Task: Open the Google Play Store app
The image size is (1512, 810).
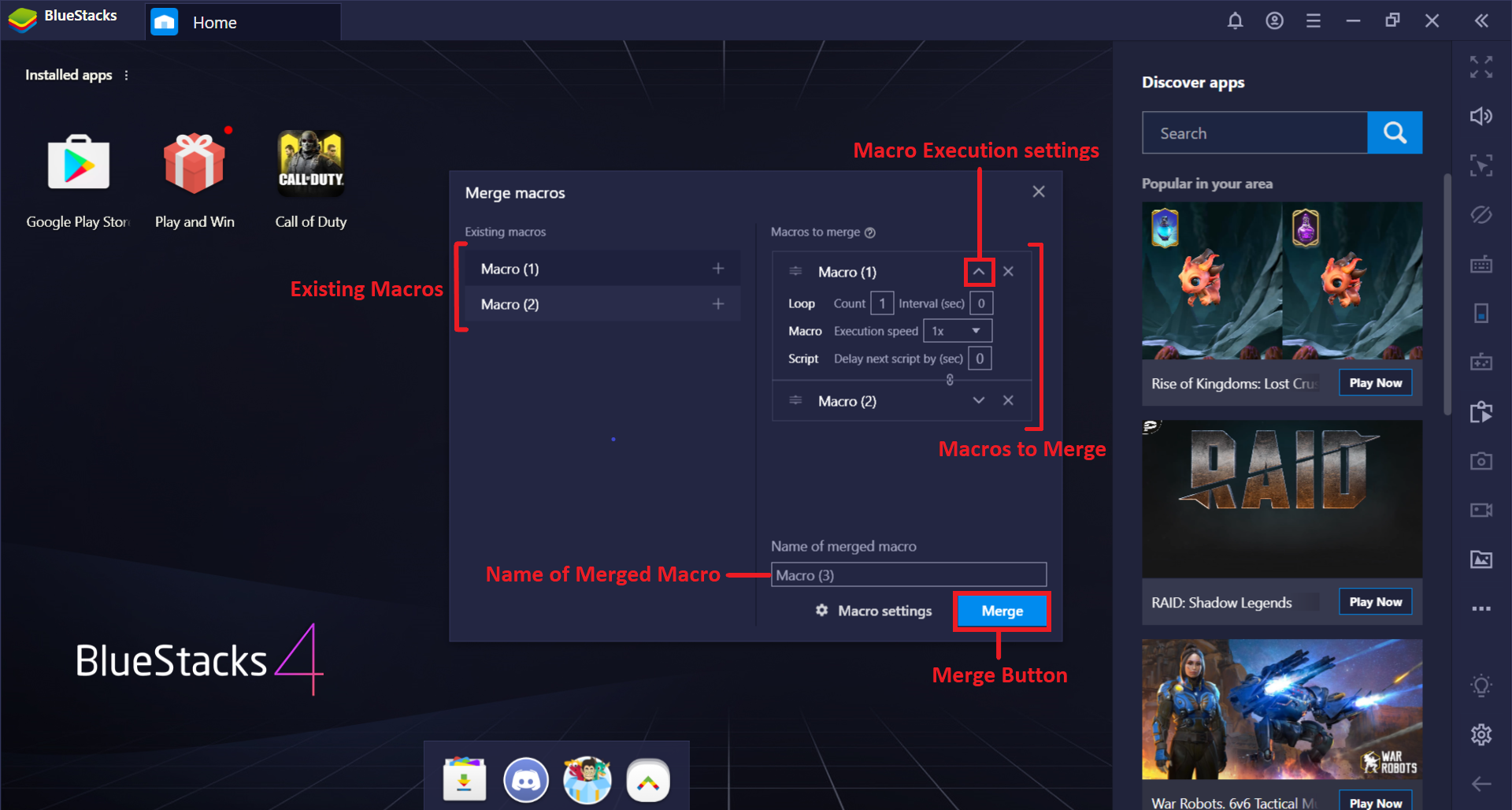Action: [x=79, y=164]
